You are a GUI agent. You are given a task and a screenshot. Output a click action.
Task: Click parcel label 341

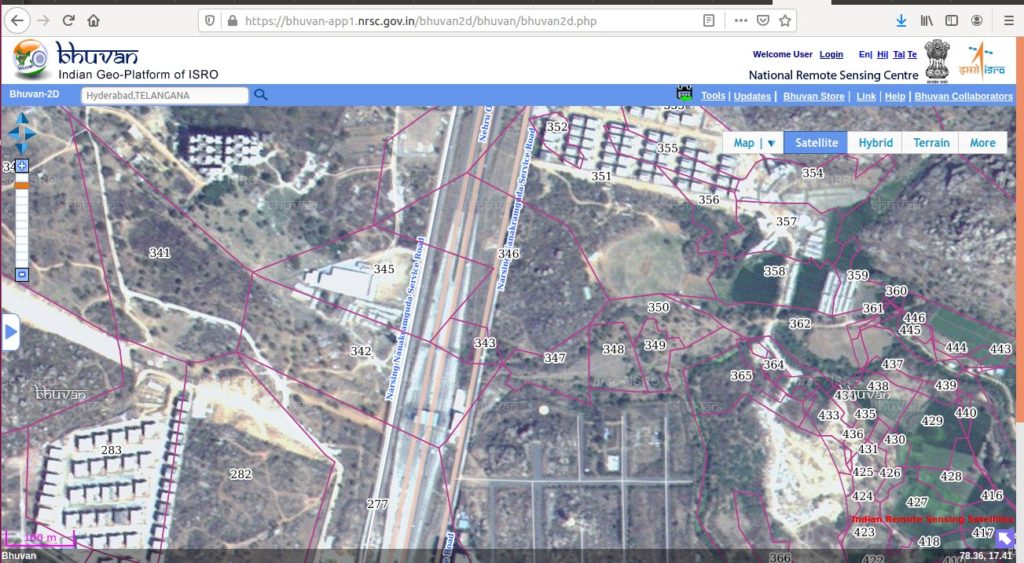point(159,253)
